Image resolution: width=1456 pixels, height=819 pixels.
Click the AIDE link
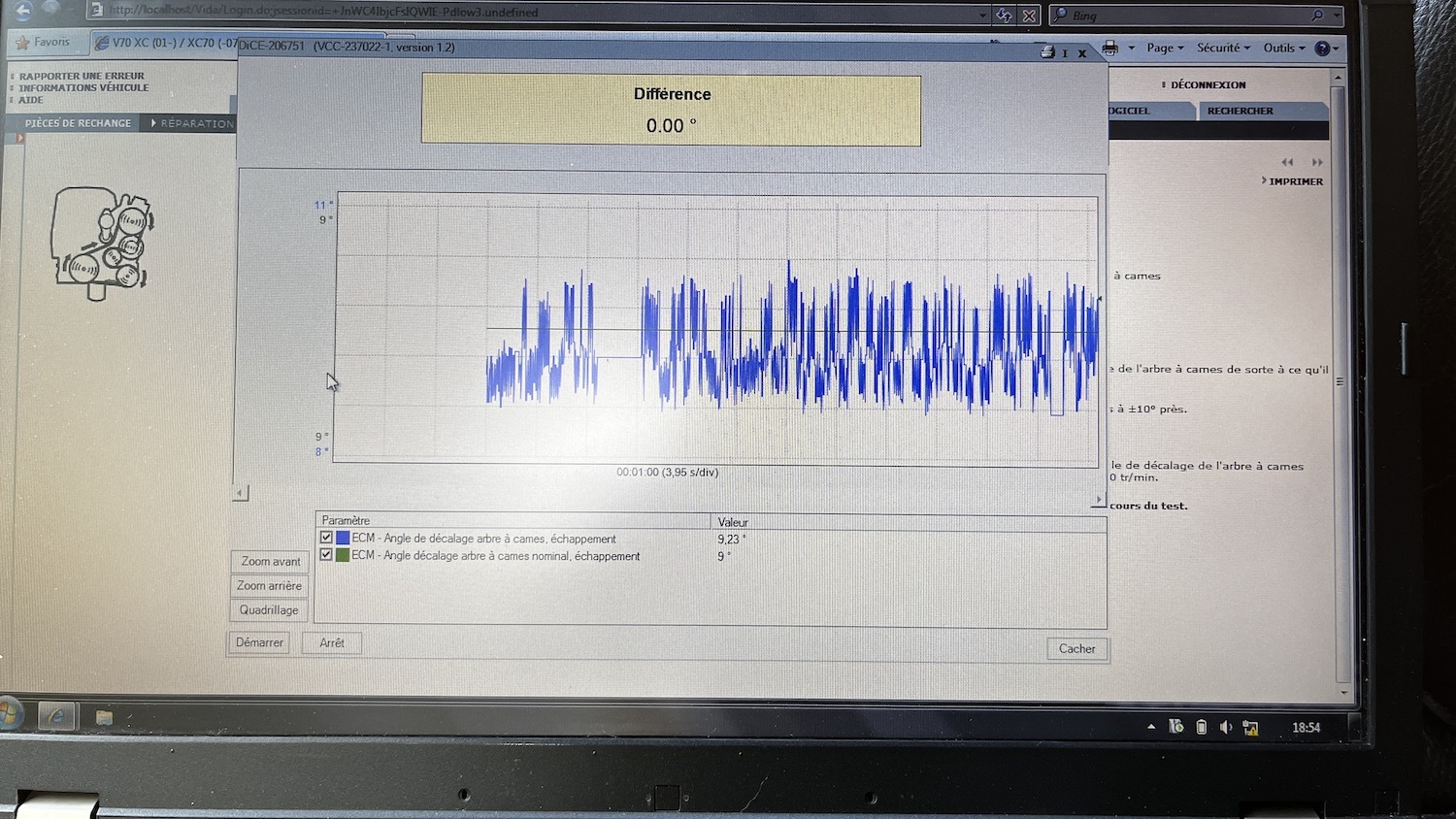tap(31, 100)
